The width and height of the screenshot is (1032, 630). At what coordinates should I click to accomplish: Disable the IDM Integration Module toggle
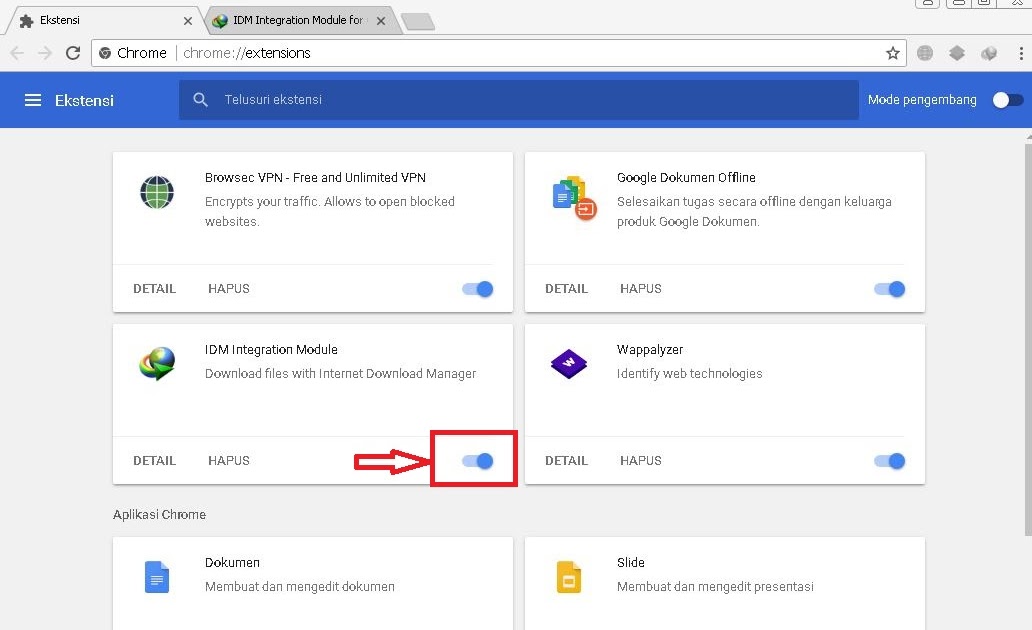(x=478, y=461)
